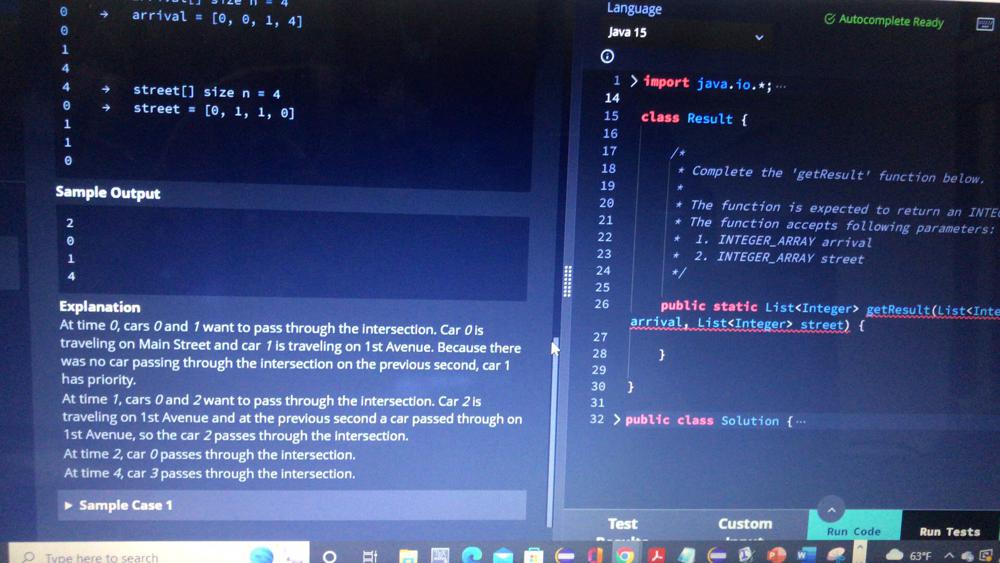The image size is (1000, 563).
Task: Click the problem description vertical scrollbar
Action: (554, 432)
